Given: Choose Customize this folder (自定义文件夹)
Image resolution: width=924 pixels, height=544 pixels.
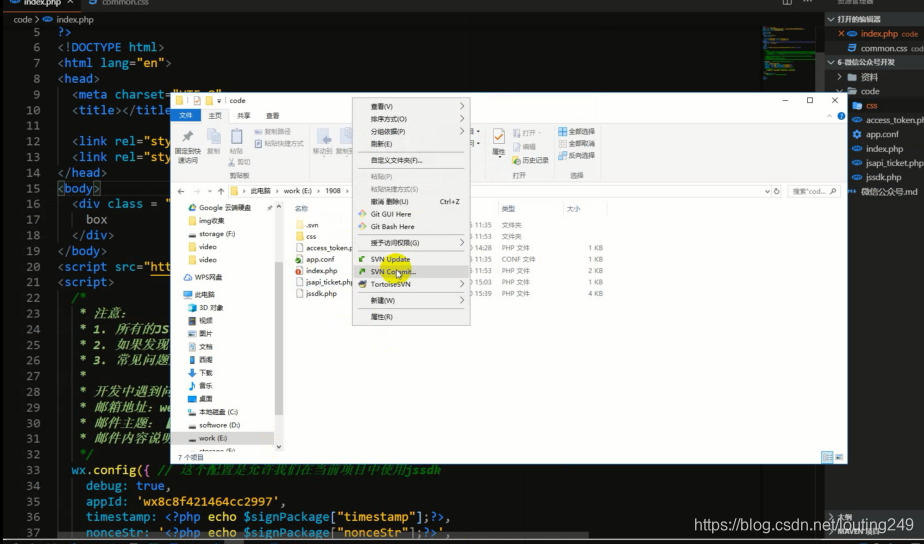Looking at the screenshot, I should [411, 160].
